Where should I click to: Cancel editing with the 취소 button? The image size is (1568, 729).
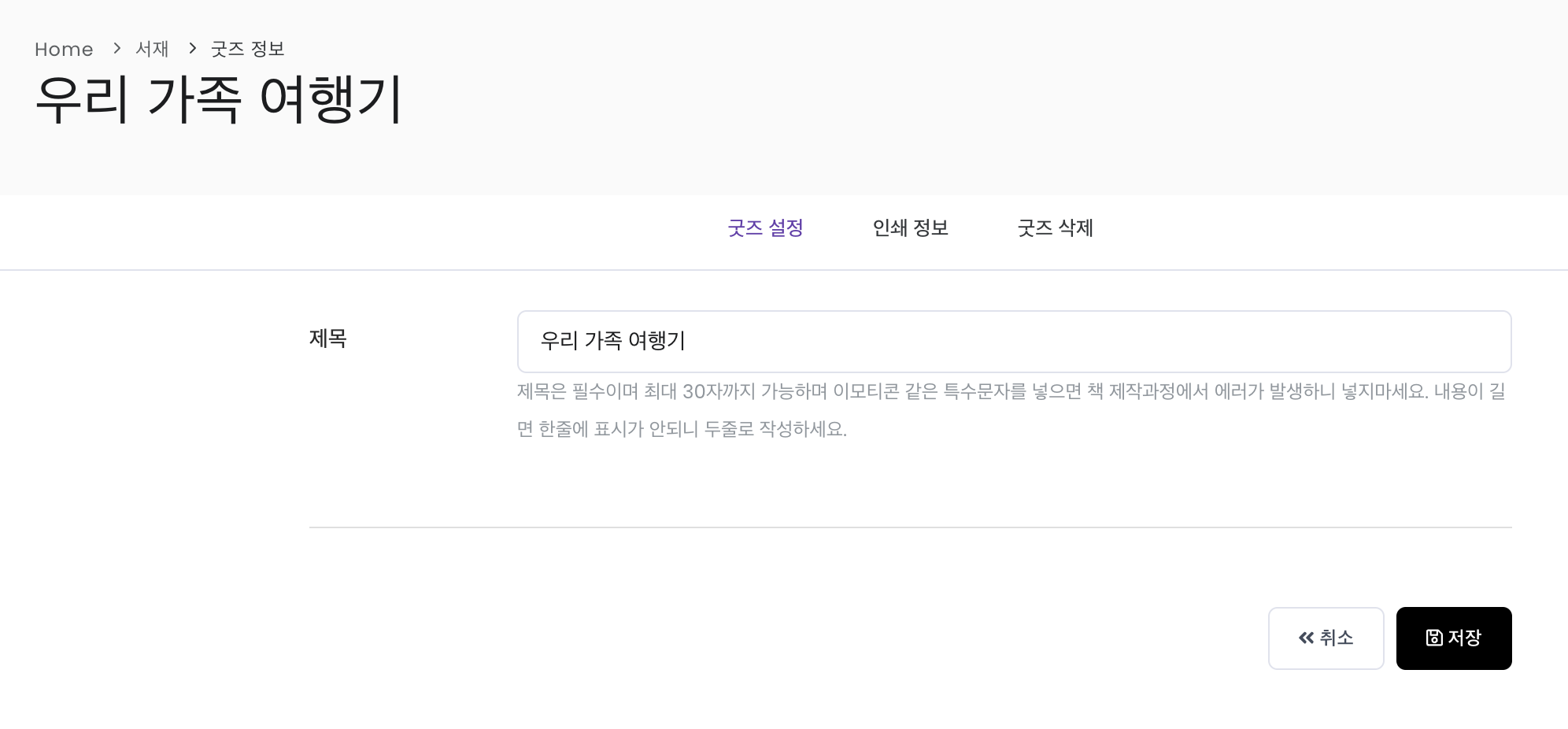tap(1326, 638)
